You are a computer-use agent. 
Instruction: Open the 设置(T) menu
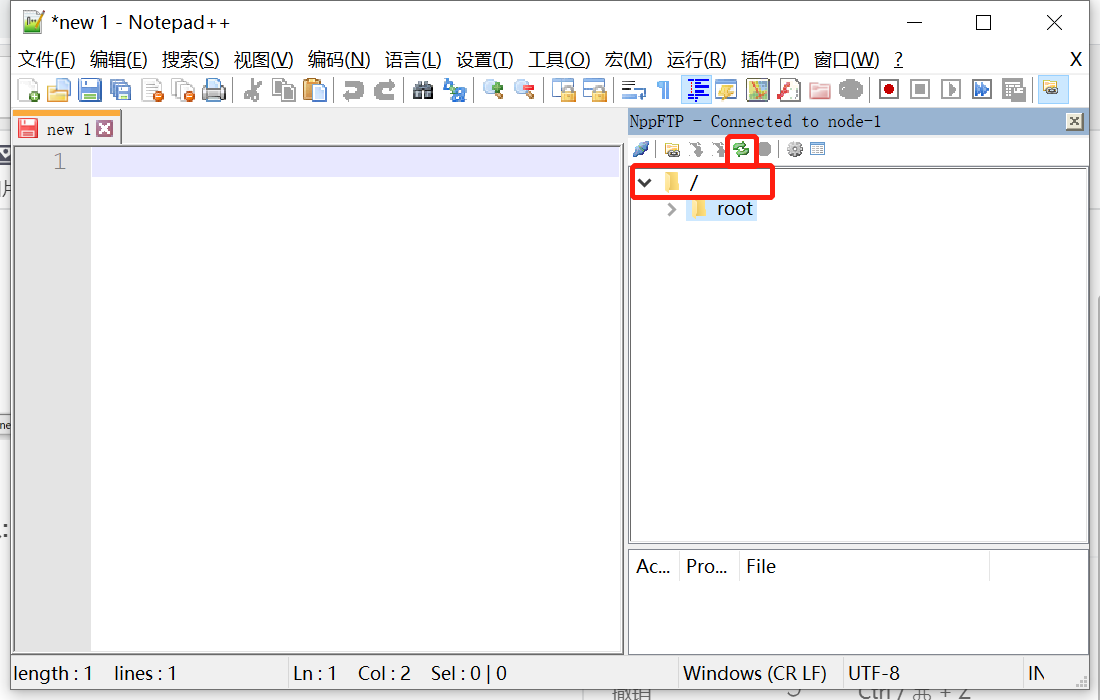(x=484, y=60)
